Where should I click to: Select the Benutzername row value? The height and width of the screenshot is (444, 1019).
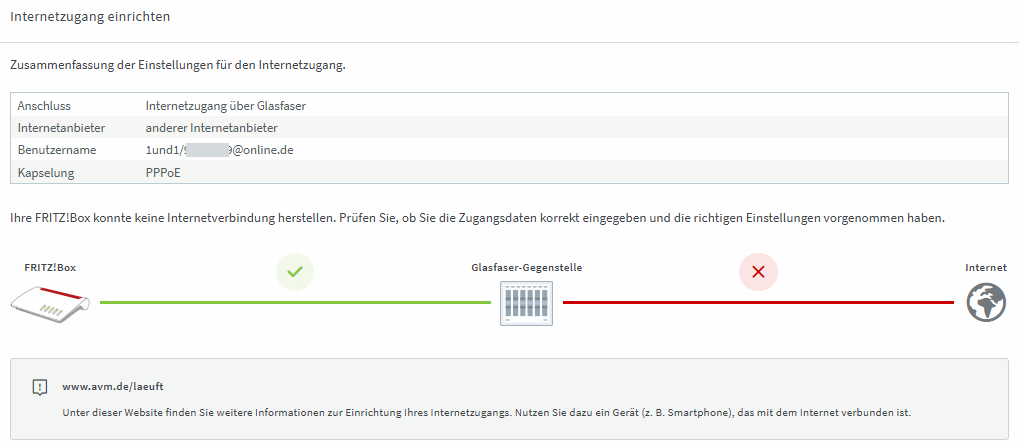[220, 150]
